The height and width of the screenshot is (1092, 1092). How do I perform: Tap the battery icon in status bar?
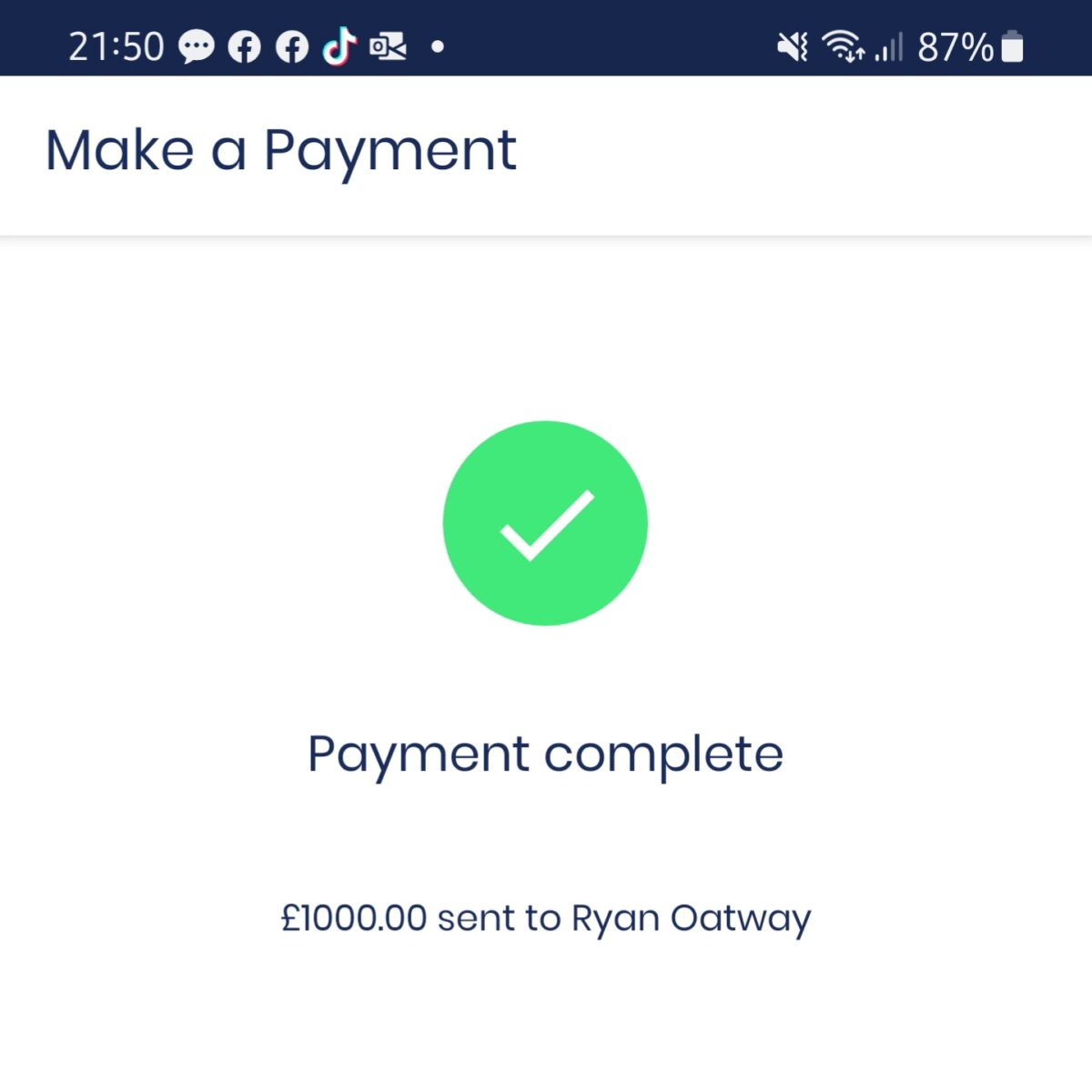1012,46
